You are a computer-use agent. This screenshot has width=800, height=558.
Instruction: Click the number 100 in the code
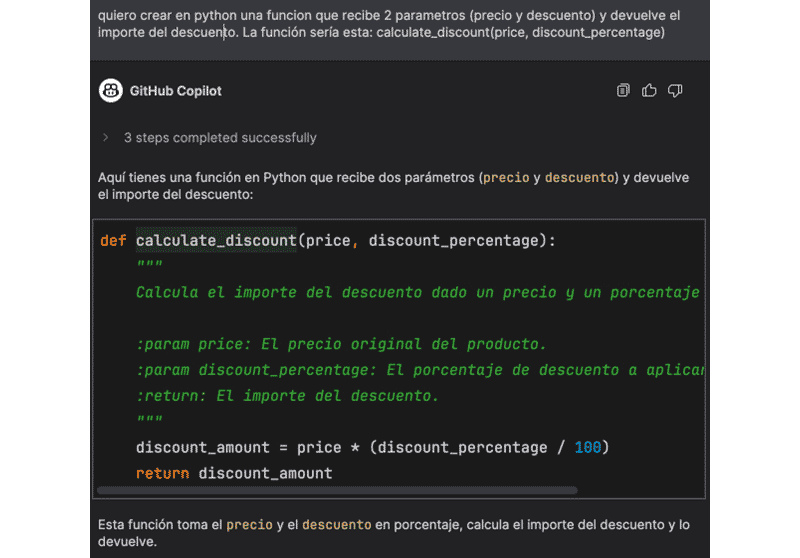pos(588,447)
